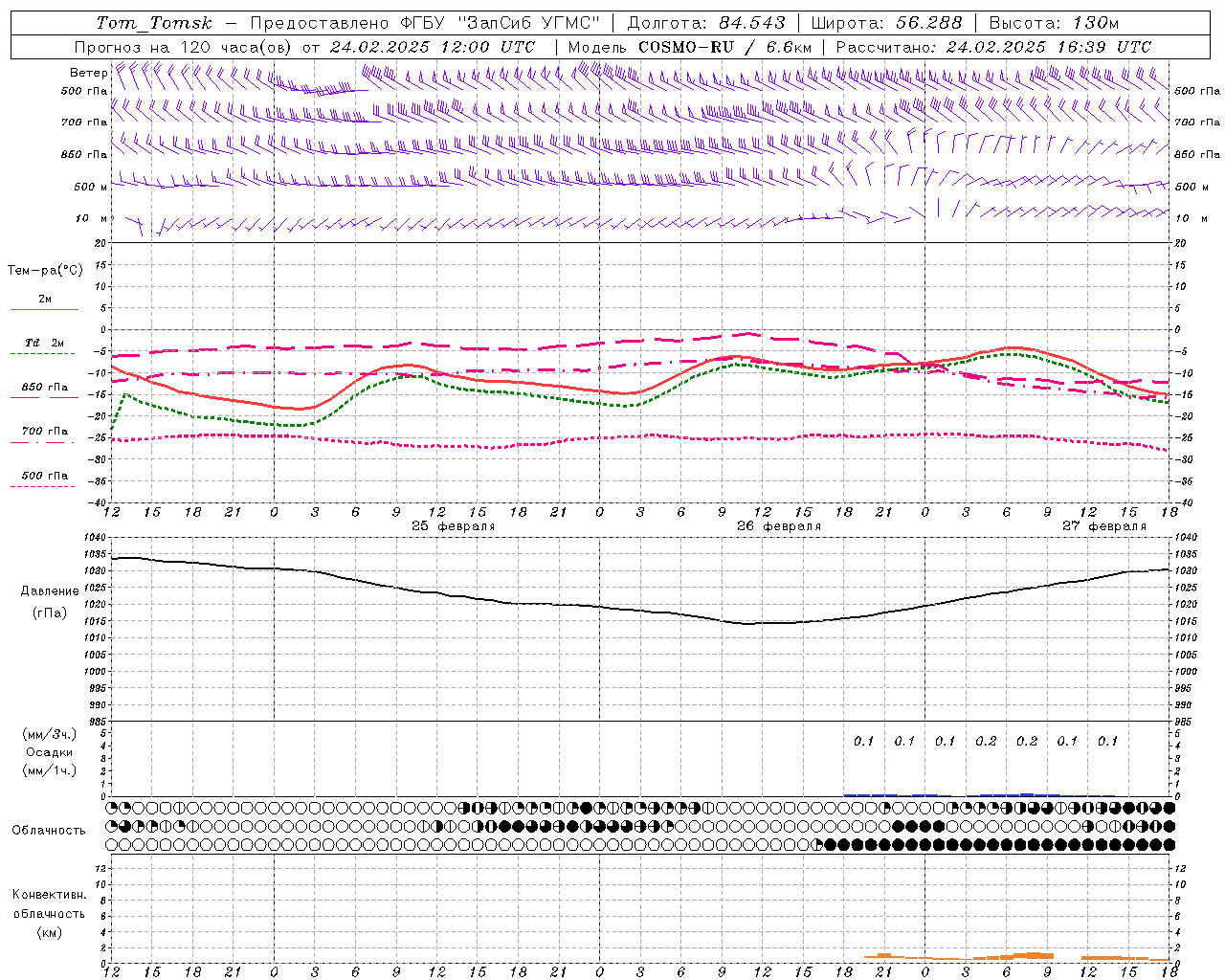This screenshot has height=980, width=1225.
Task: Click the Осадки panel label
Action: tap(49, 752)
